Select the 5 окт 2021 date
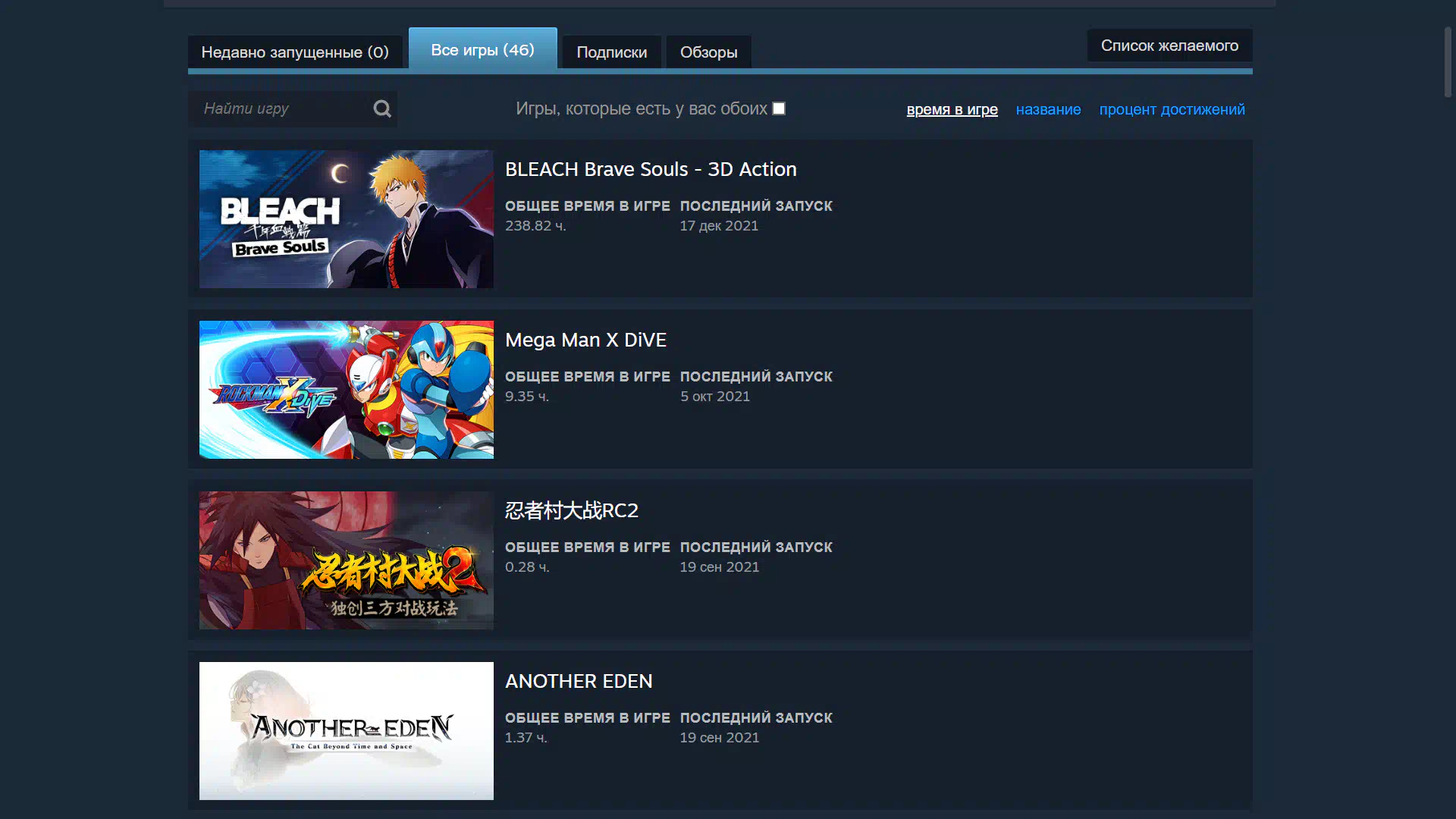The height and width of the screenshot is (819, 1456). (x=714, y=397)
